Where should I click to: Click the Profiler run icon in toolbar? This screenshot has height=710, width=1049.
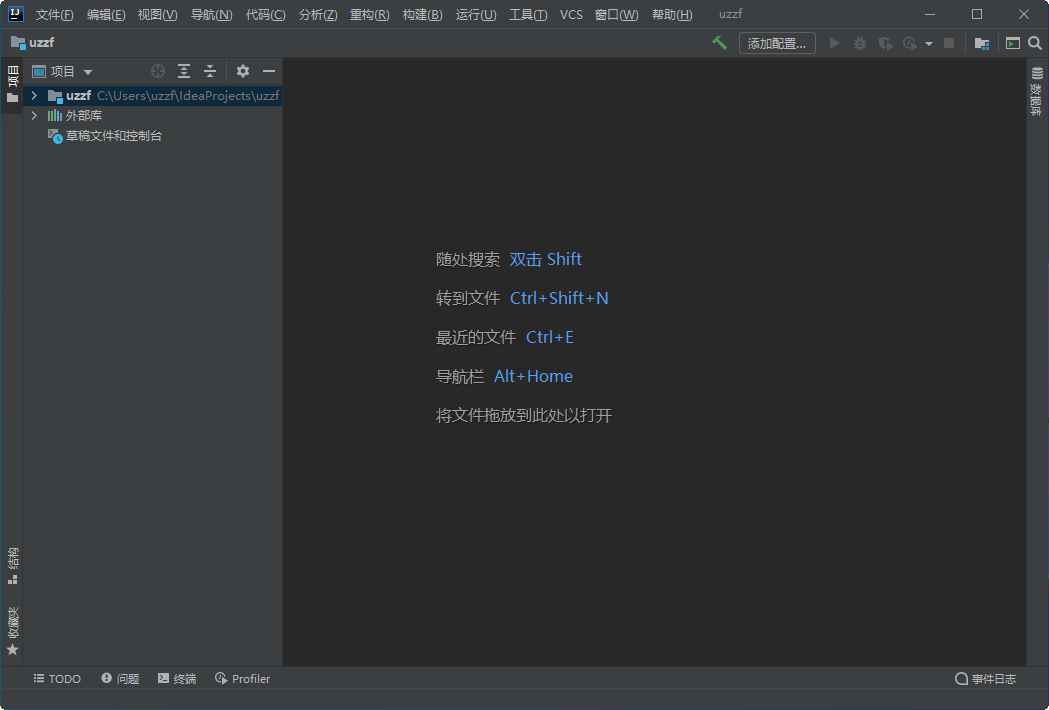pyautogui.click(x=910, y=43)
